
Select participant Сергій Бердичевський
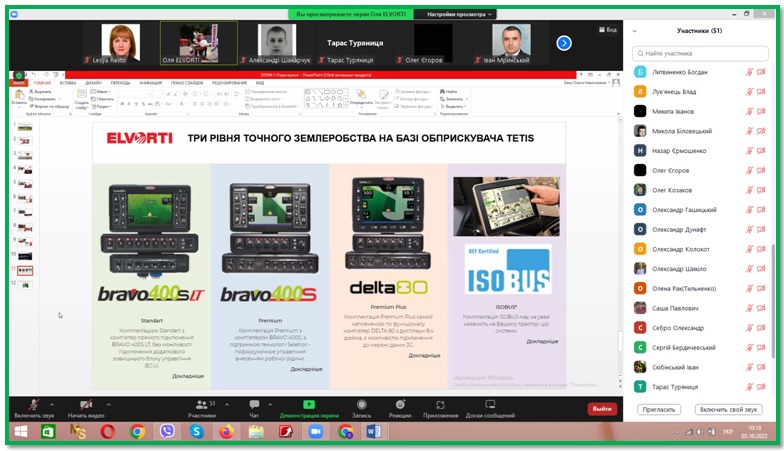[x=700, y=348]
